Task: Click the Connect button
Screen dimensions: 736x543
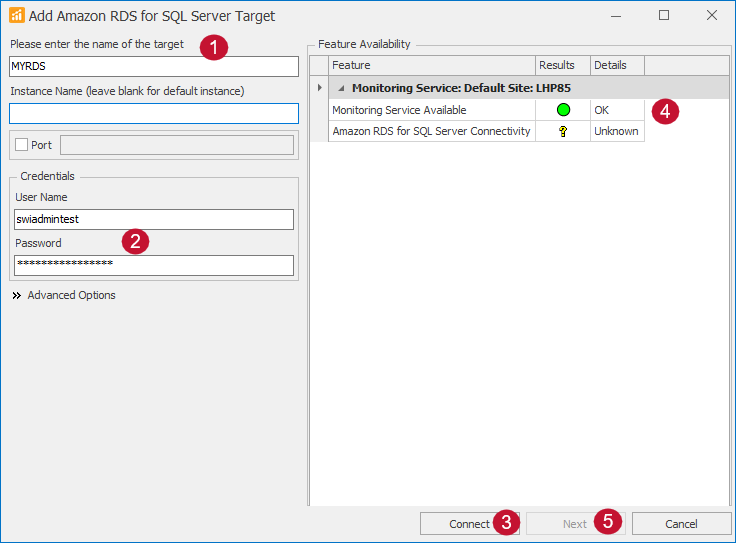Action: 469,523
